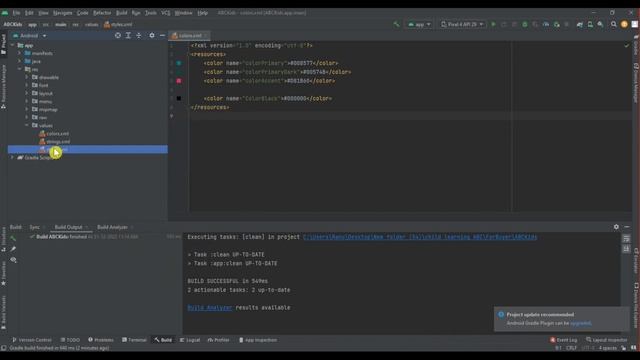Open the Search Everywhere magnifier icon
This screenshot has height=360, width=640.
click(x=613, y=24)
